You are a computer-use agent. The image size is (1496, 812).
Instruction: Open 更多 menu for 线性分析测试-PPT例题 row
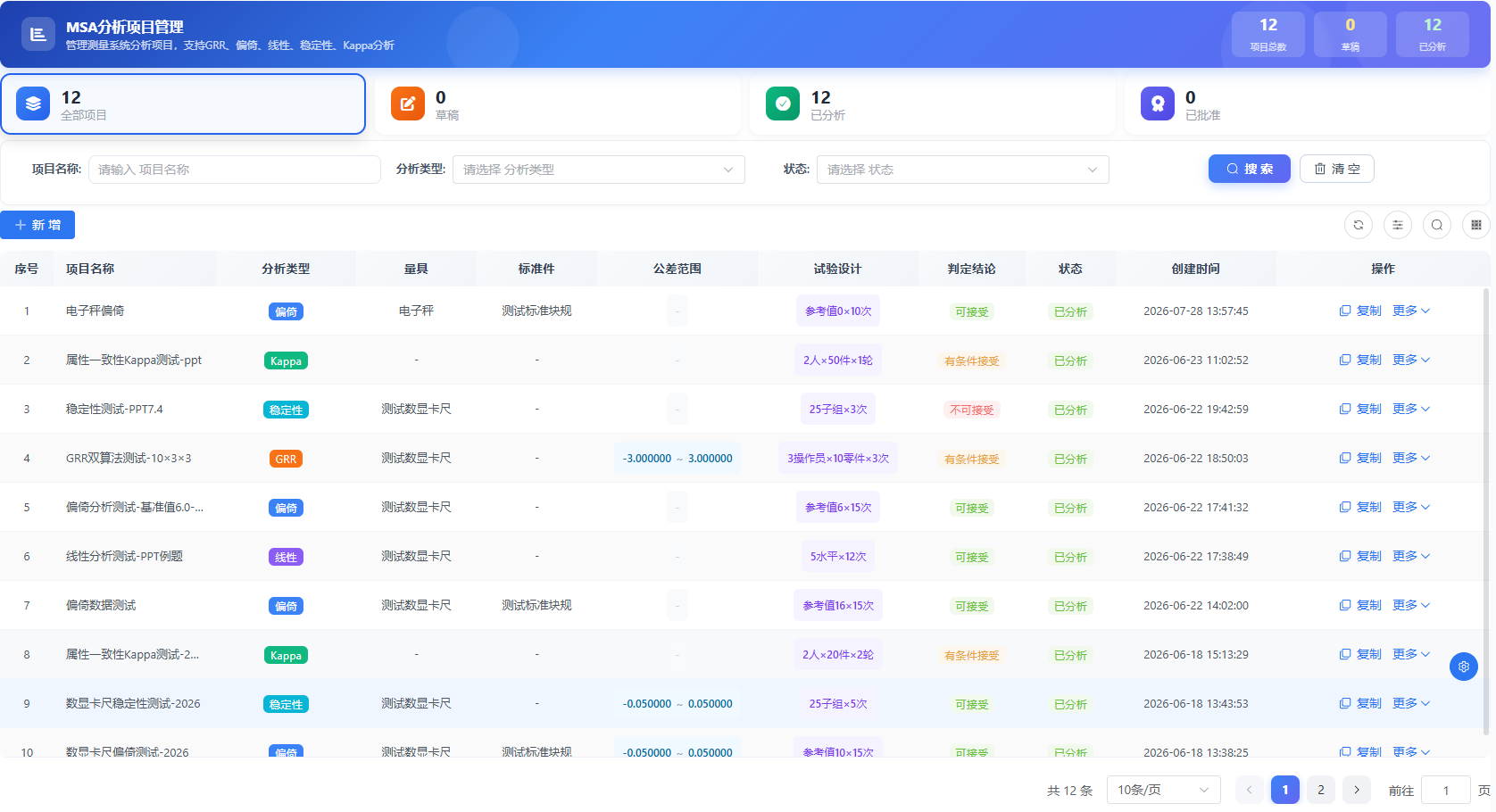point(1411,556)
